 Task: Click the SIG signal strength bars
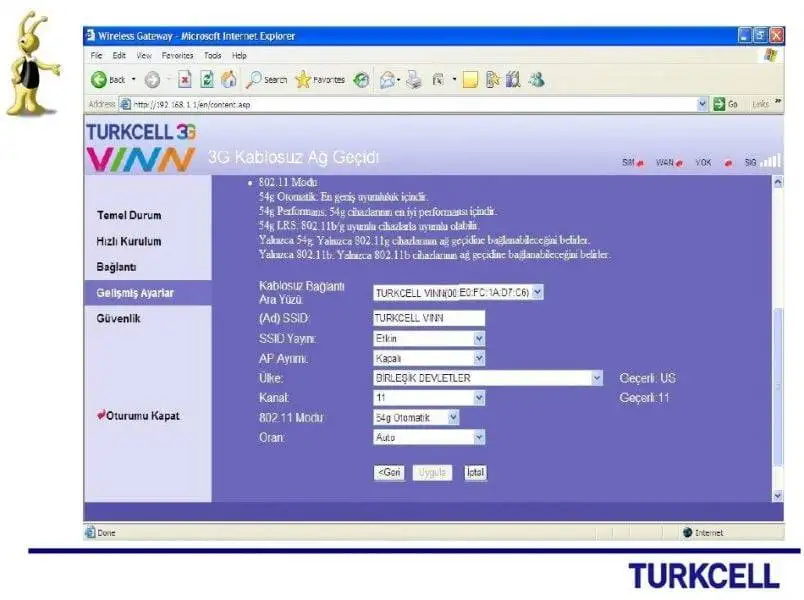pos(770,161)
